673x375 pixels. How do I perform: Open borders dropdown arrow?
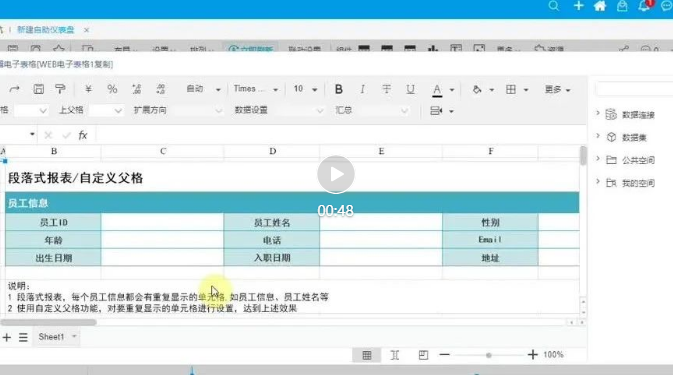coord(526,90)
